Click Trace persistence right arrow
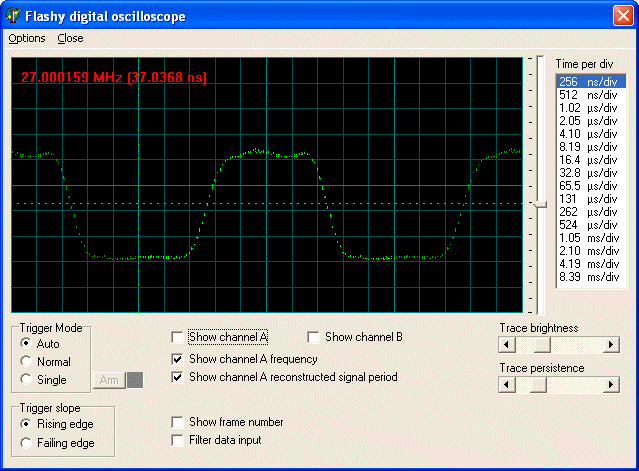Screen dimensions: 639x471 click(x=611, y=385)
